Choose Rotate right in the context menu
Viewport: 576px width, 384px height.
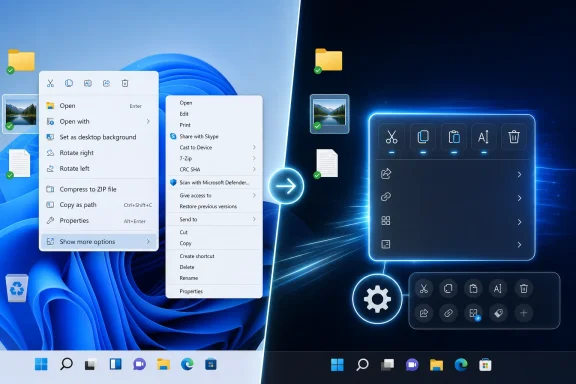99,153
